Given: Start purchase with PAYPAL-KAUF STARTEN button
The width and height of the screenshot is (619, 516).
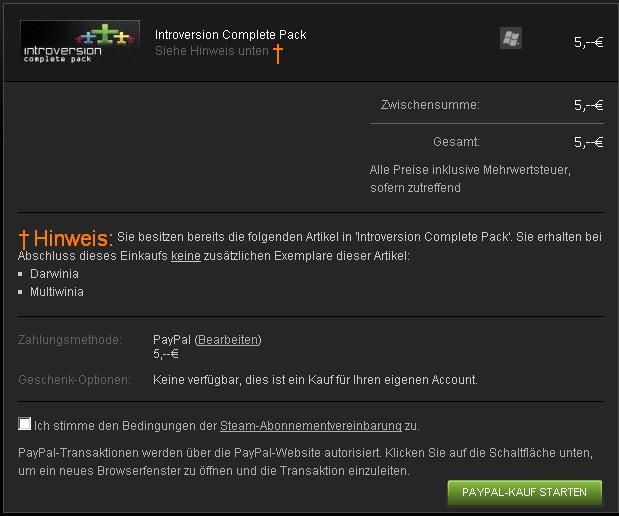Looking at the screenshot, I should pyautogui.click(x=525, y=492).
